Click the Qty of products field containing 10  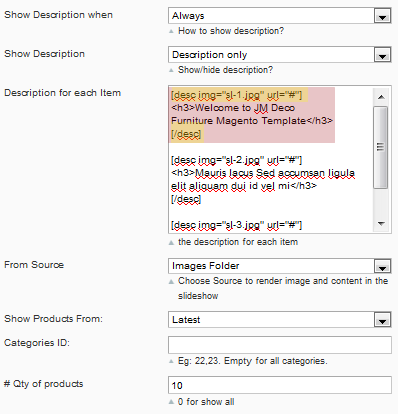[x=280, y=385]
